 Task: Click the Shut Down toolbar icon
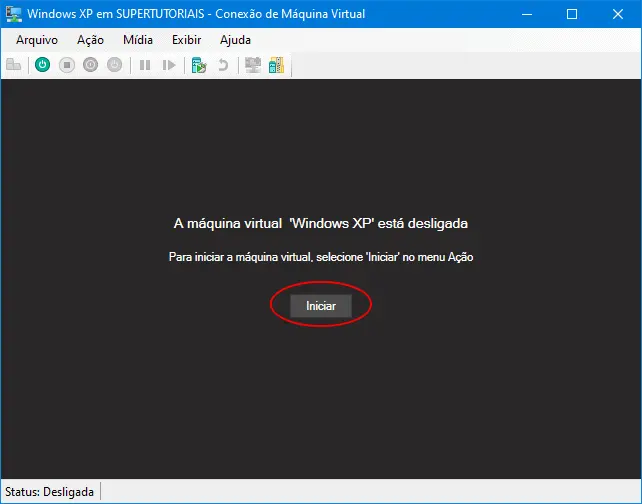(91, 65)
